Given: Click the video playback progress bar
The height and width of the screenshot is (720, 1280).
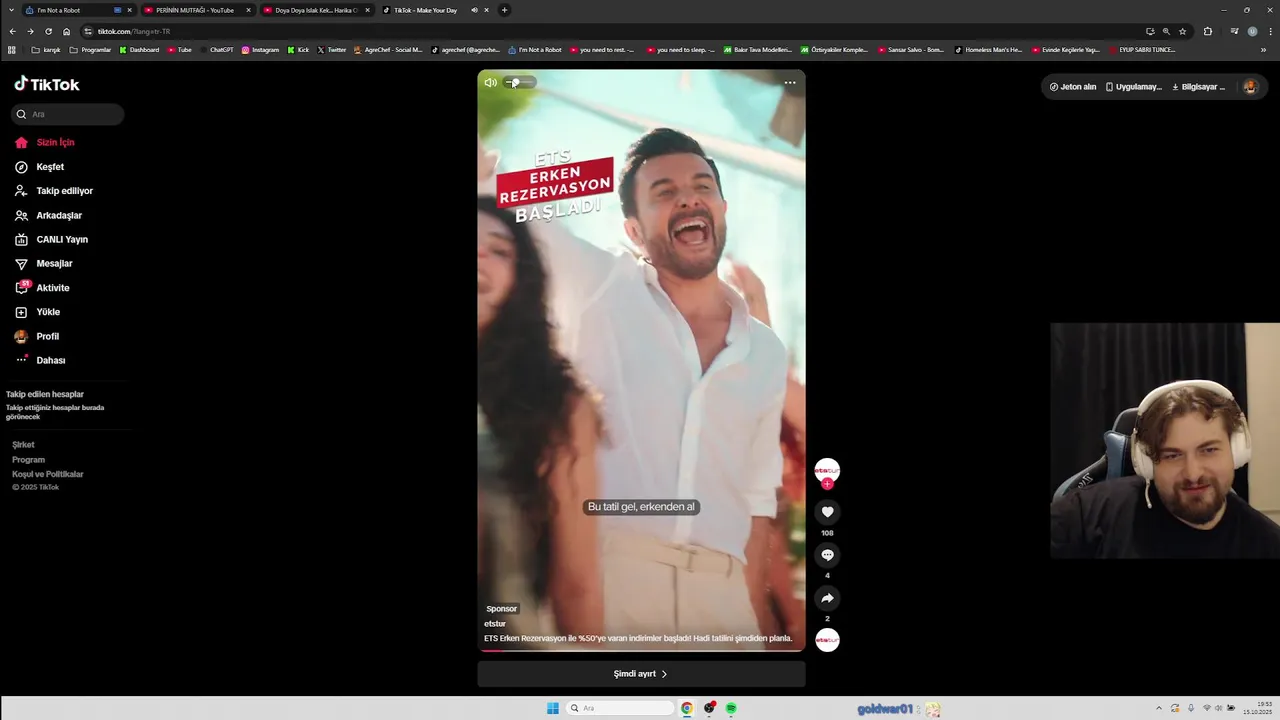Looking at the screenshot, I should (x=641, y=650).
